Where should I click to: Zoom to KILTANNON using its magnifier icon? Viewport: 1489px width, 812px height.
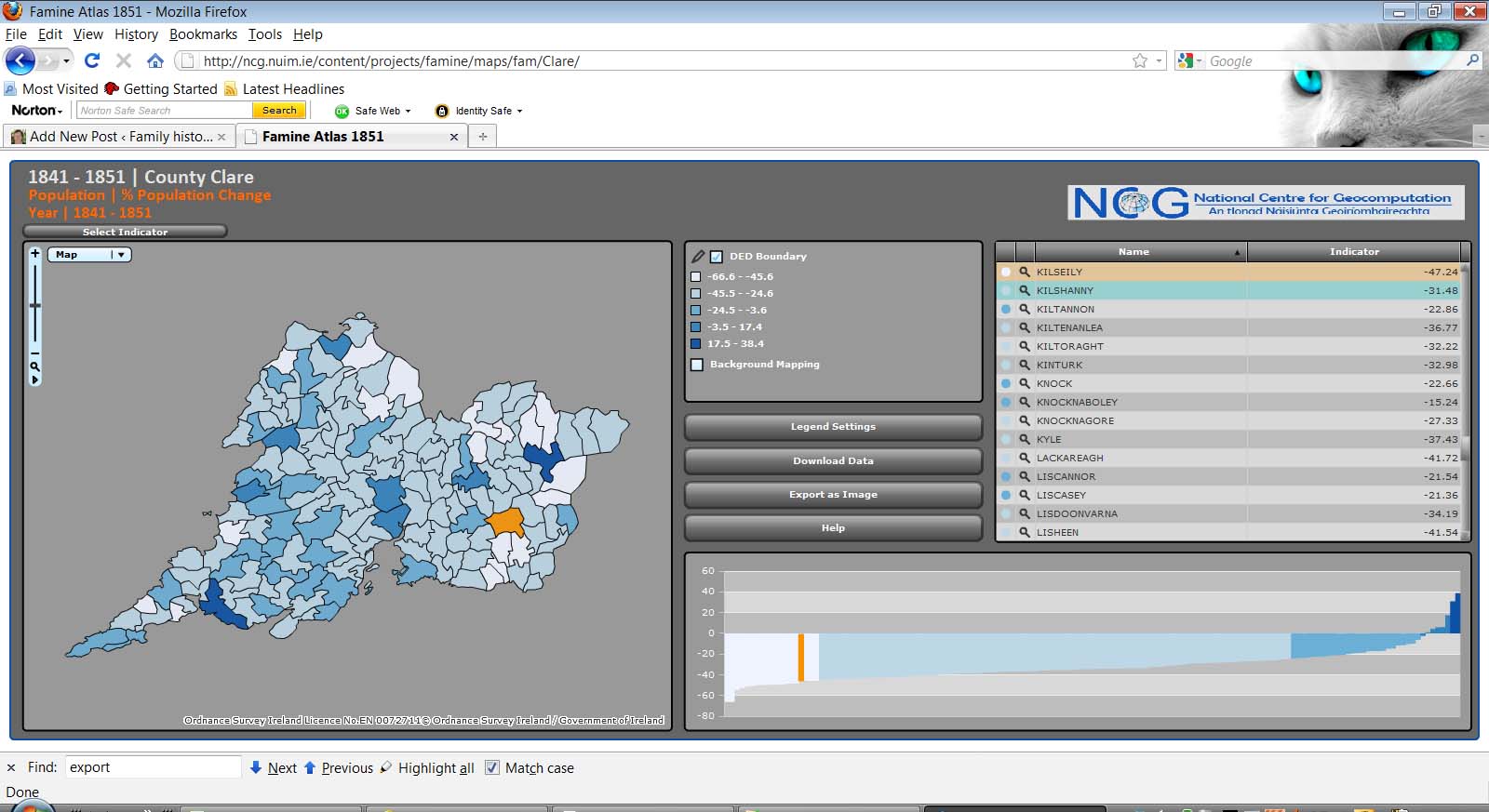tap(1025, 309)
